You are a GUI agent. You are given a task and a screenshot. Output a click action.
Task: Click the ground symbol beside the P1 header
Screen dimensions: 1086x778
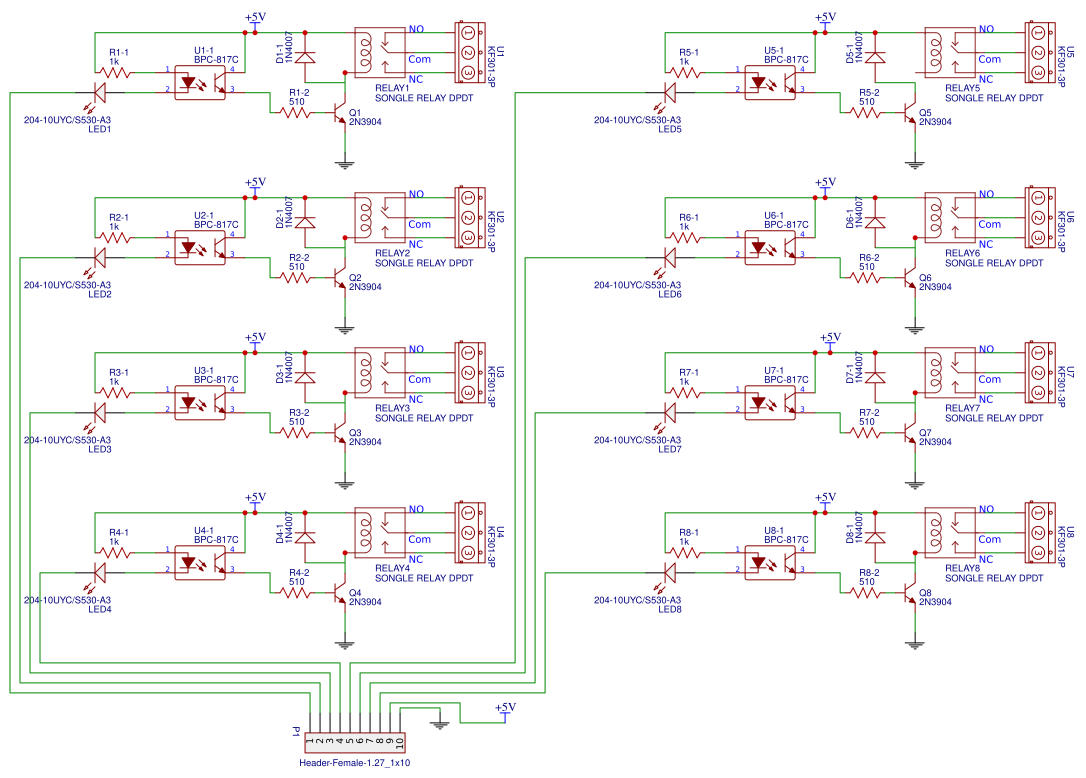[439, 722]
